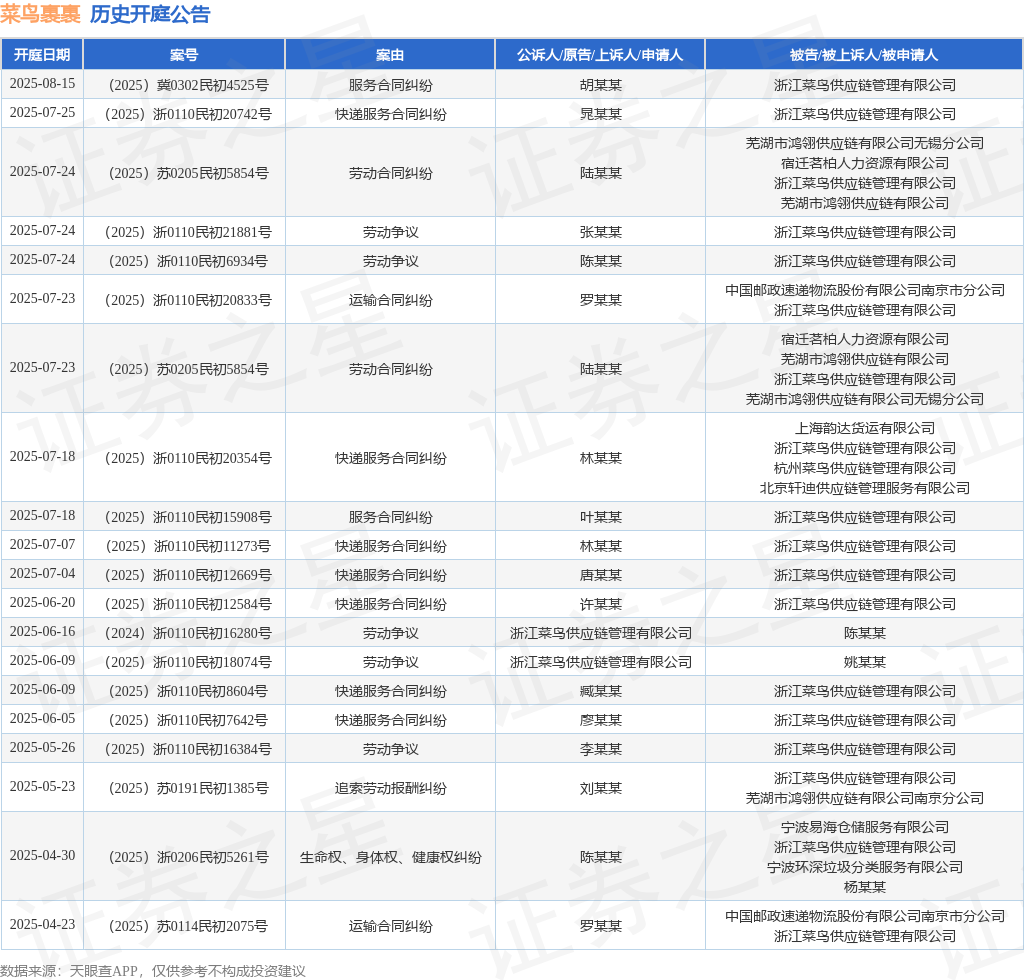Click case number (2025) 冀0302民初4525号
The image size is (1024, 980).
pos(188,85)
